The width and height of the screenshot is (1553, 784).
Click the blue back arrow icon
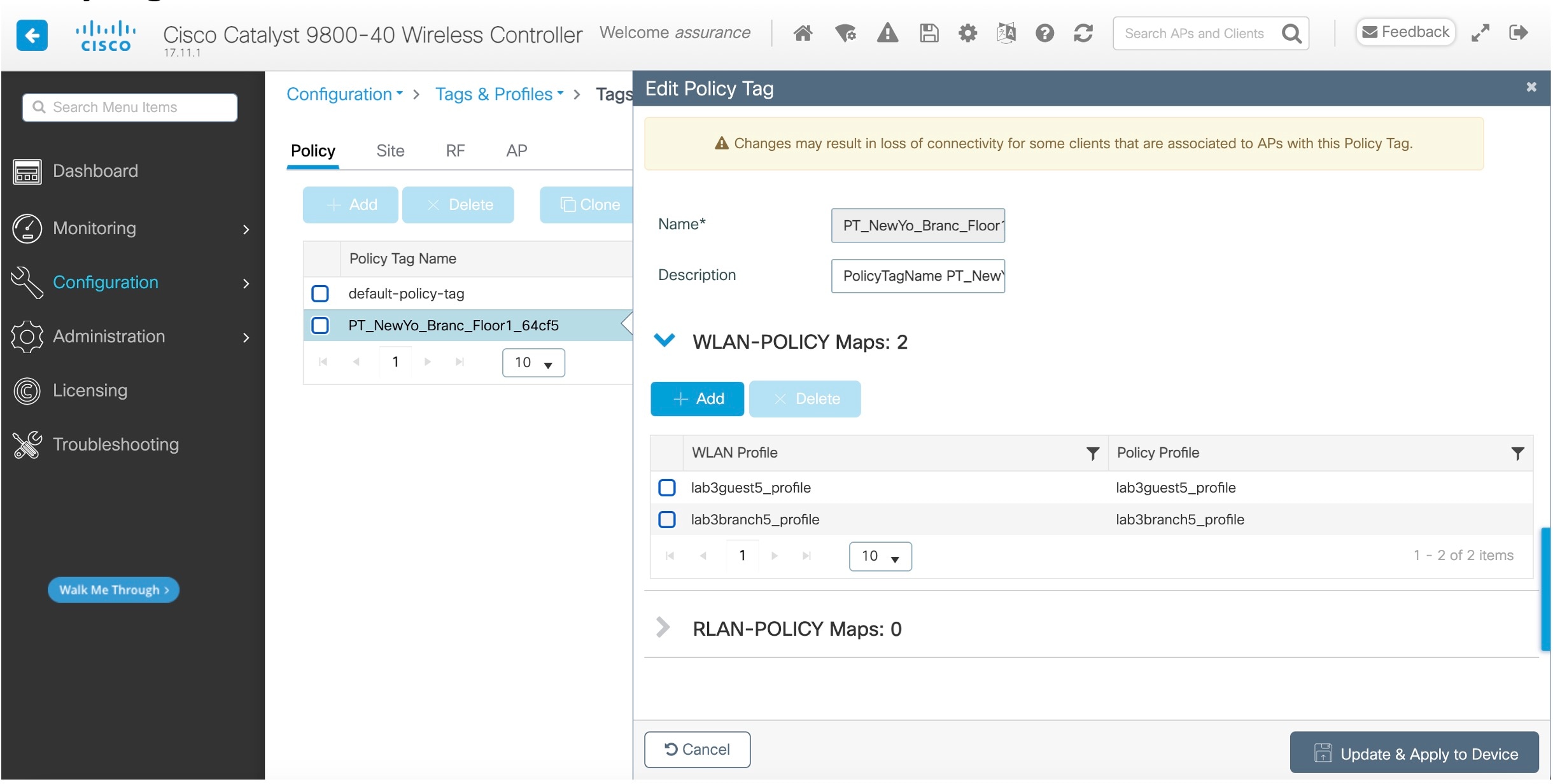(x=32, y=35)
